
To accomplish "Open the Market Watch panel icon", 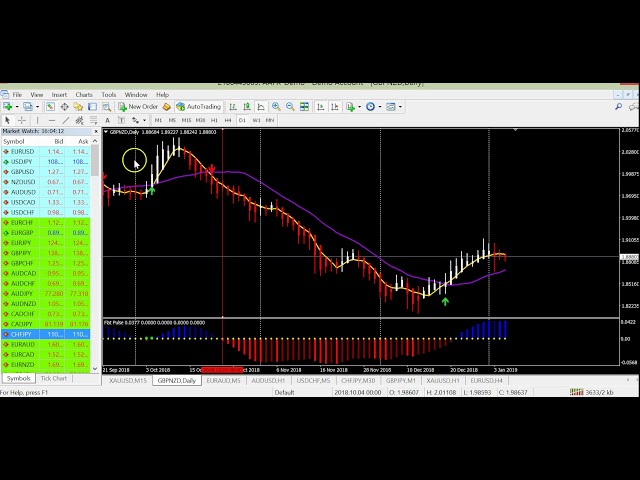I will click(50, 107).
